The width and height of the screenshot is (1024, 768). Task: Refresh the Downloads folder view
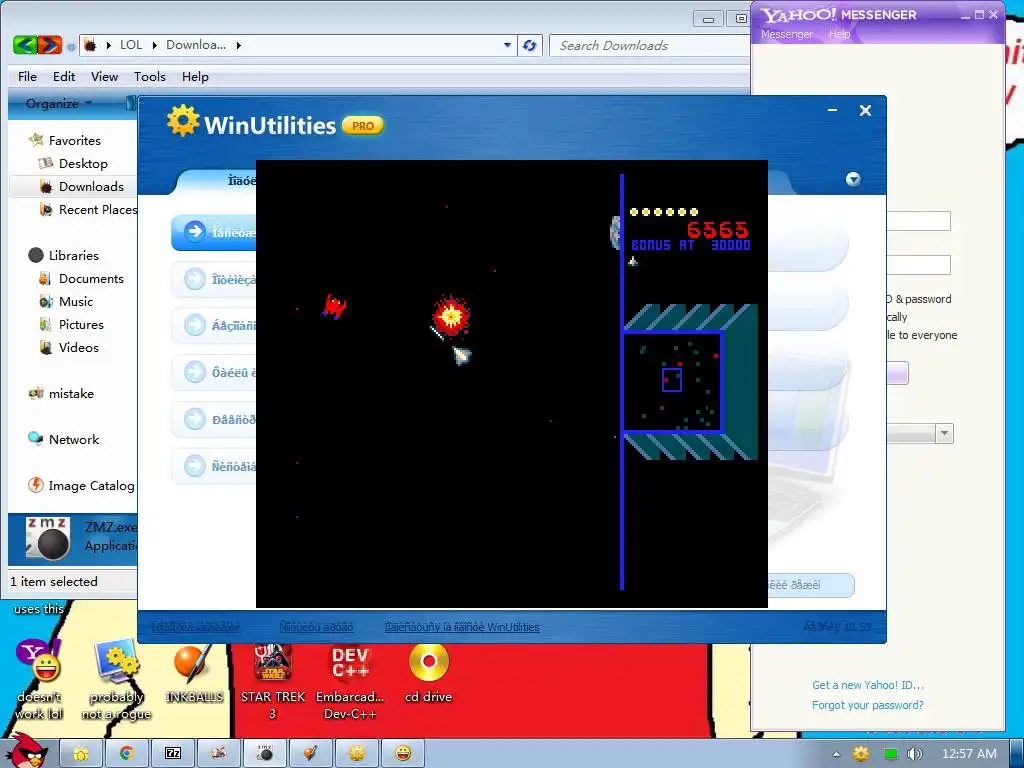(530, 45)
